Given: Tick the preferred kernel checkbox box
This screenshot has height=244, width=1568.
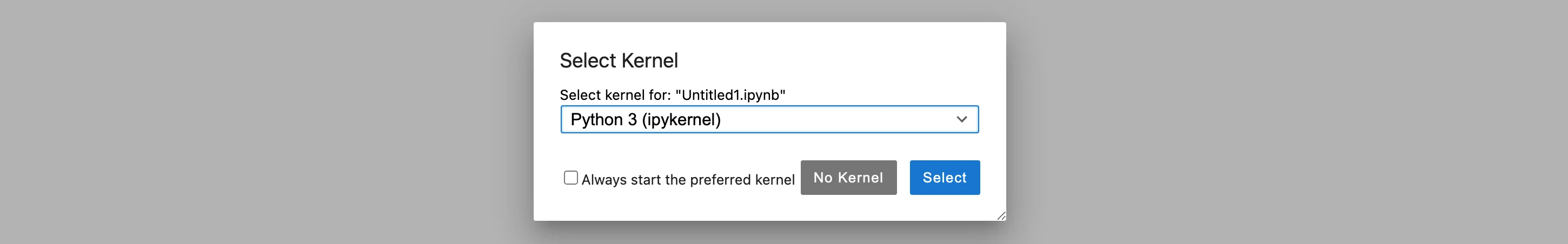Looking at the screenshot, I should tap(570, 178).
